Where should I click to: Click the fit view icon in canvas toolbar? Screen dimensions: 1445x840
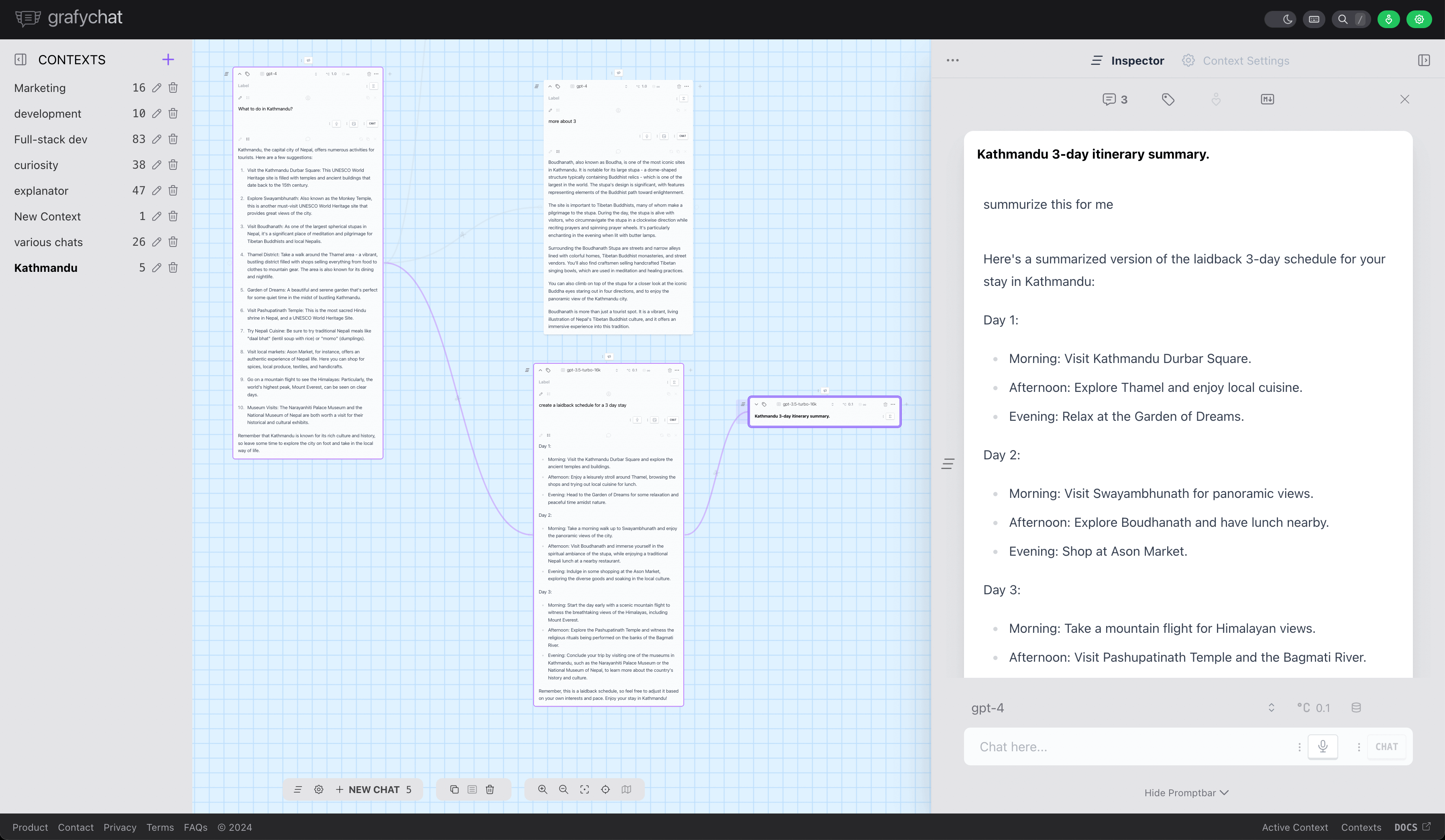(584, 789)
